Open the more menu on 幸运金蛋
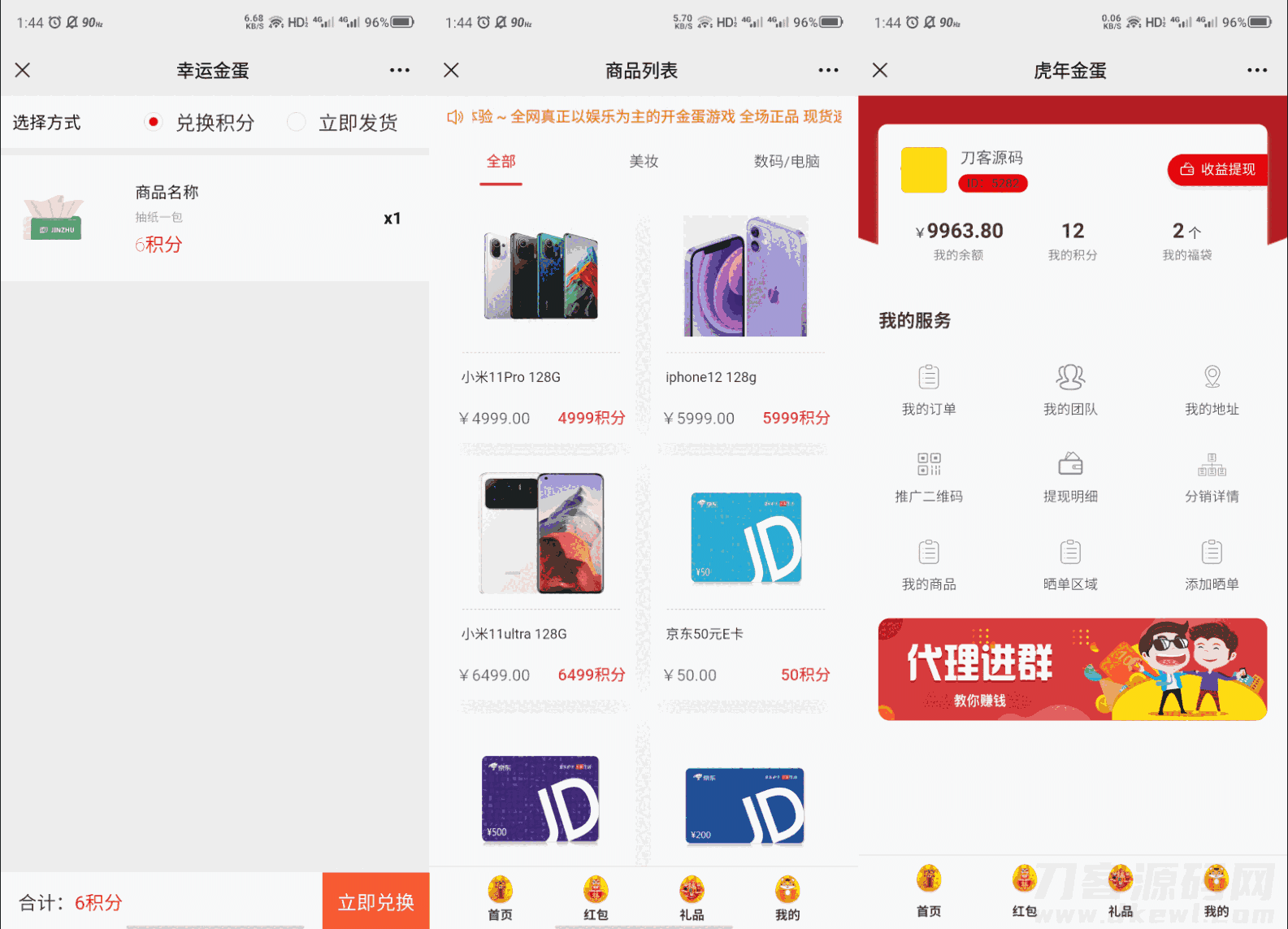 [400, 70]
